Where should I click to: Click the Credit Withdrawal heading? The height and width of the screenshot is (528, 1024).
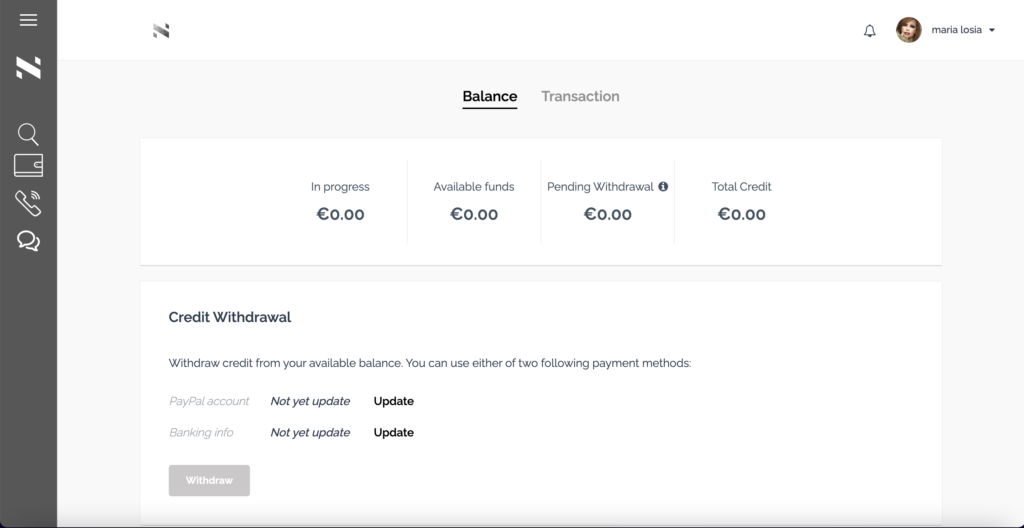[x=230, y=317]
